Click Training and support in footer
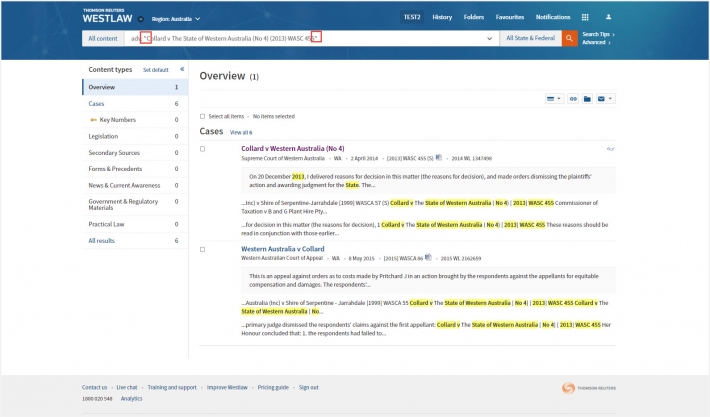Image resolution: width=710 pixels, height=417 pixels. pyautogui.click(x=172, y=388)
